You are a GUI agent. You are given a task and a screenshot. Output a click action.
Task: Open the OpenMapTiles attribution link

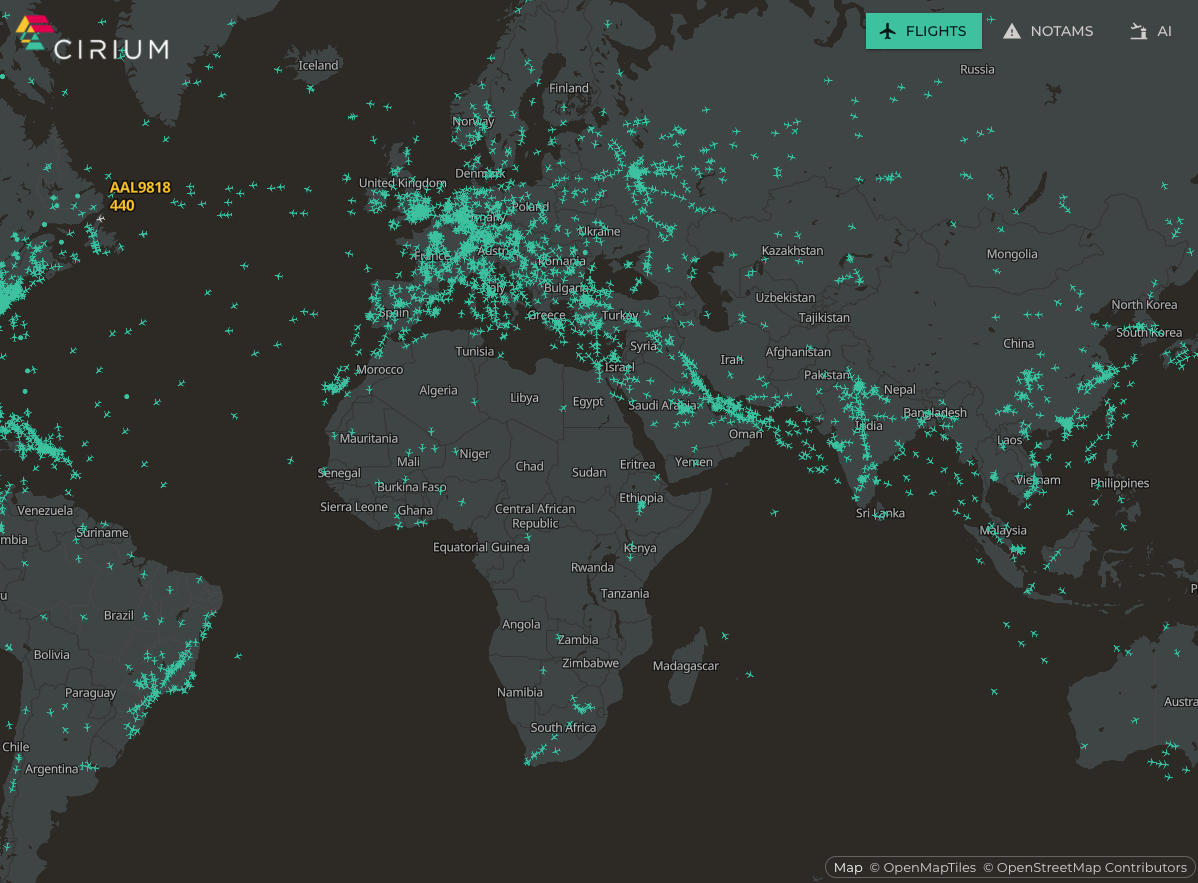tap(923, 868)
